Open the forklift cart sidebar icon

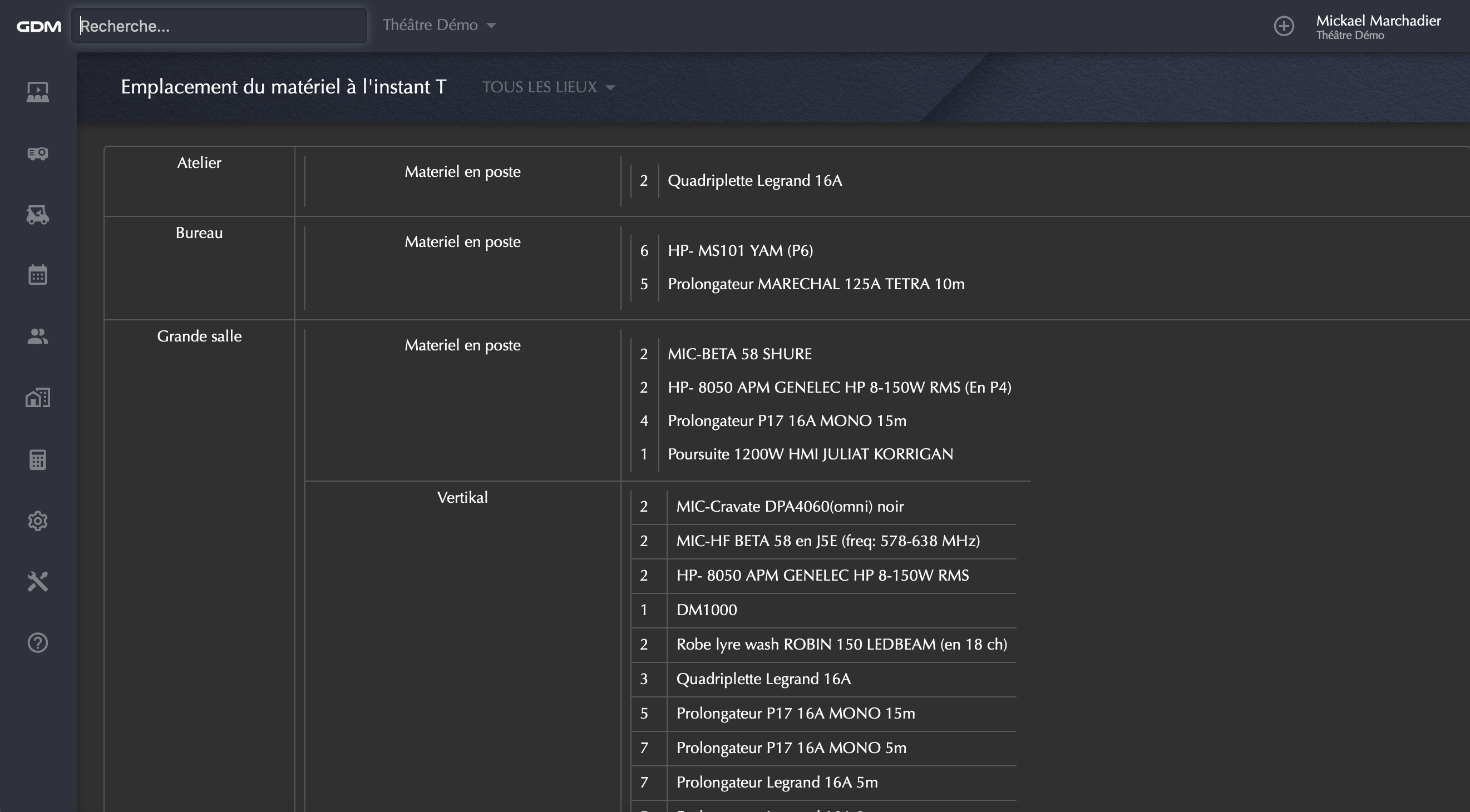pos(38,215)
